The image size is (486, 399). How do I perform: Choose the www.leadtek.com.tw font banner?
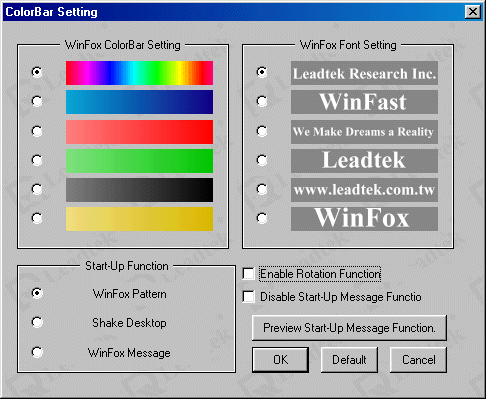(364, 190)
